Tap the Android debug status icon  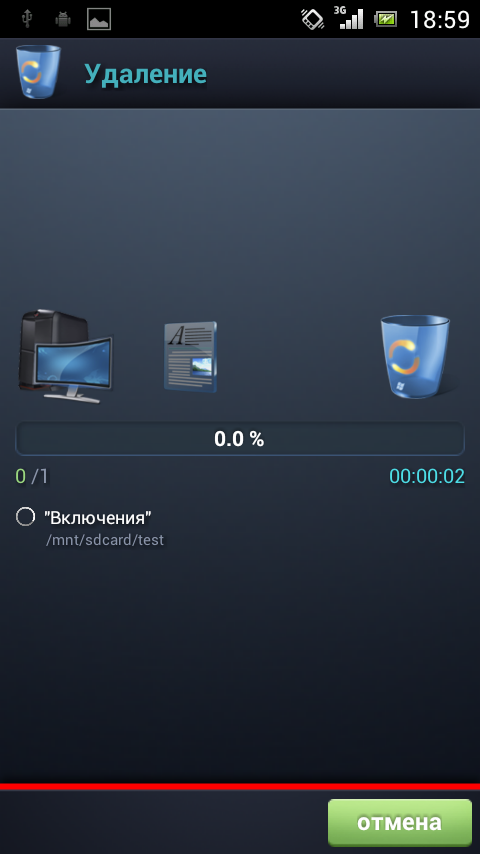63,20
